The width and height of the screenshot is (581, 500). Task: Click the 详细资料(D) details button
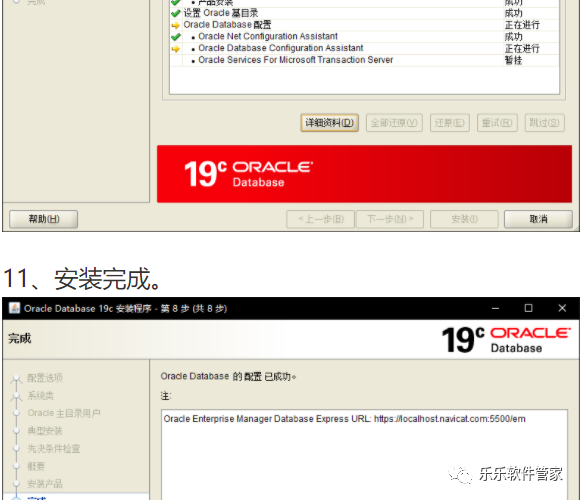coord(329,123)
